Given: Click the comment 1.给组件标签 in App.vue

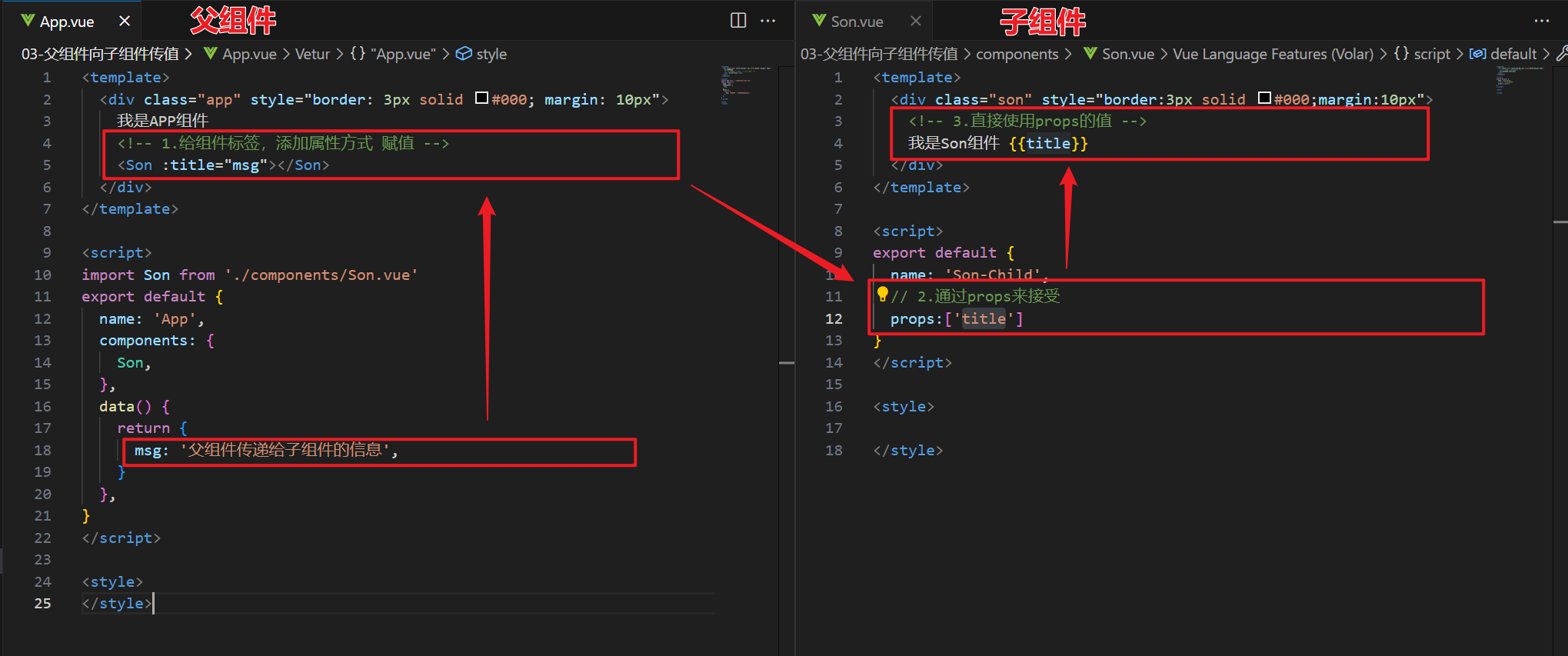Looking at the screenshot, I should pyautogui.click(x=283, y=143).
